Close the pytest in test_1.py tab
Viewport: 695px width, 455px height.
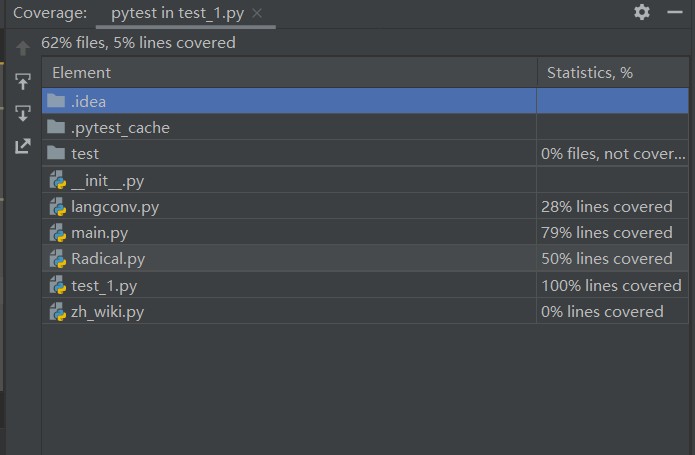click(257, 14)
